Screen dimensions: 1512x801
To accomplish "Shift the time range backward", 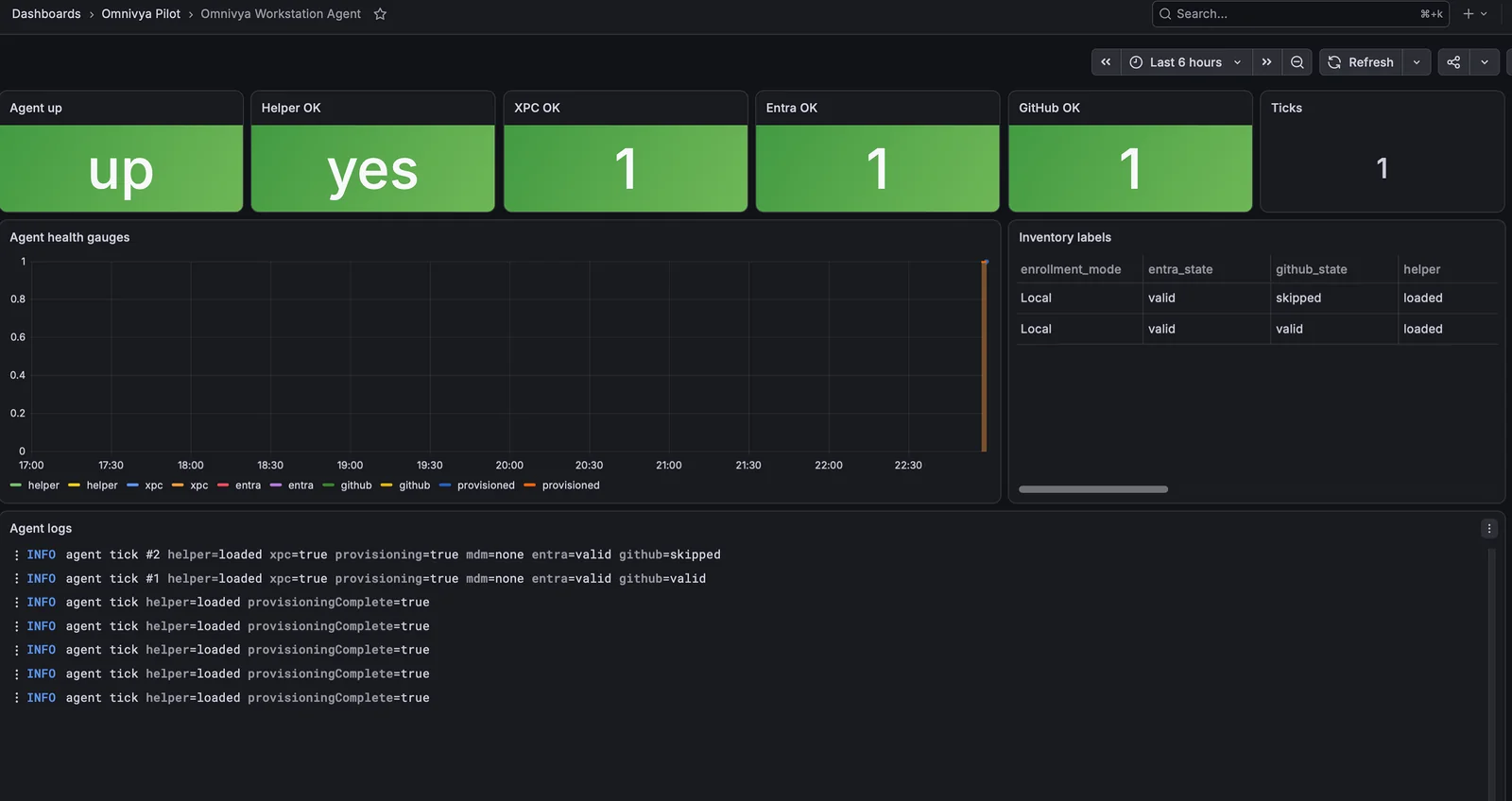I will tap(1106, 62).
